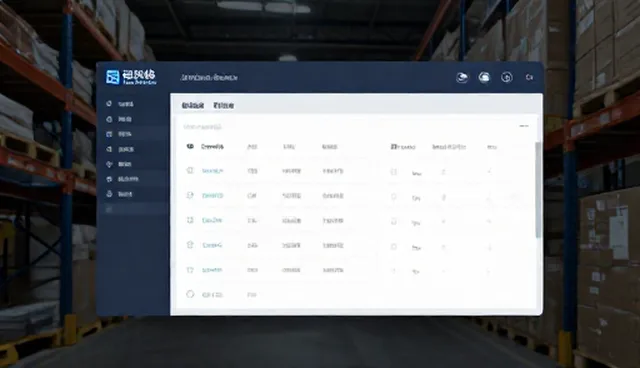The width and height of the screenshot is (640, 368).
Task: Click the last small icon in the header's right group
Action: (x=529, y=77)
